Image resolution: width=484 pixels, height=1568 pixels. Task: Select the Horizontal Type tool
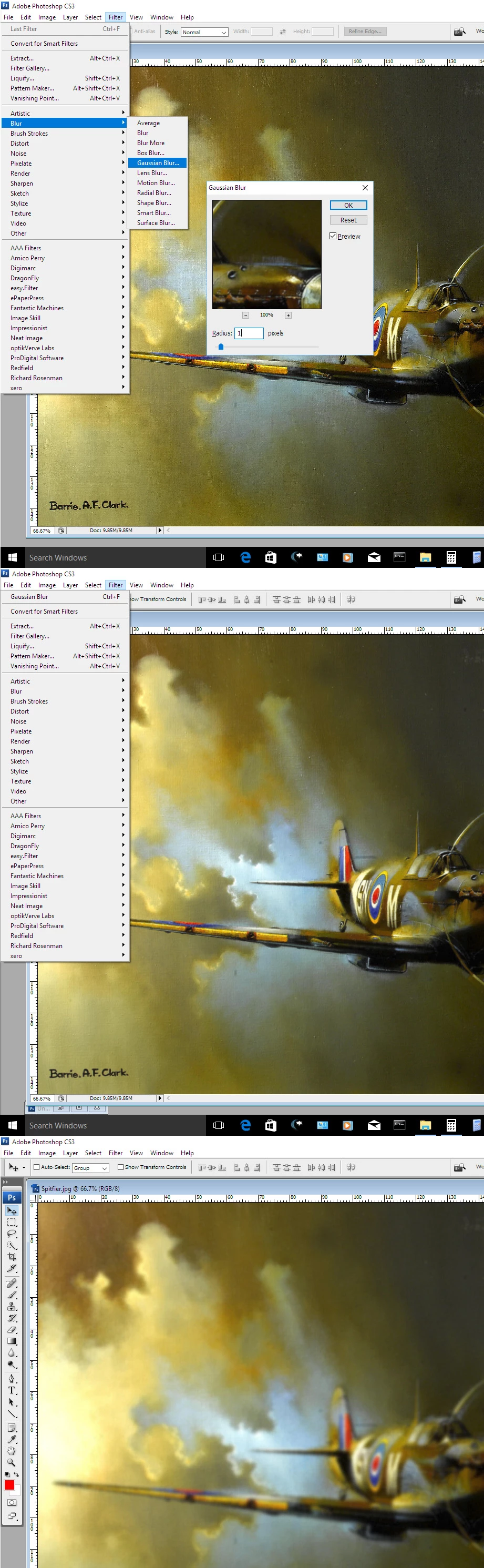tap(12, 1390)
